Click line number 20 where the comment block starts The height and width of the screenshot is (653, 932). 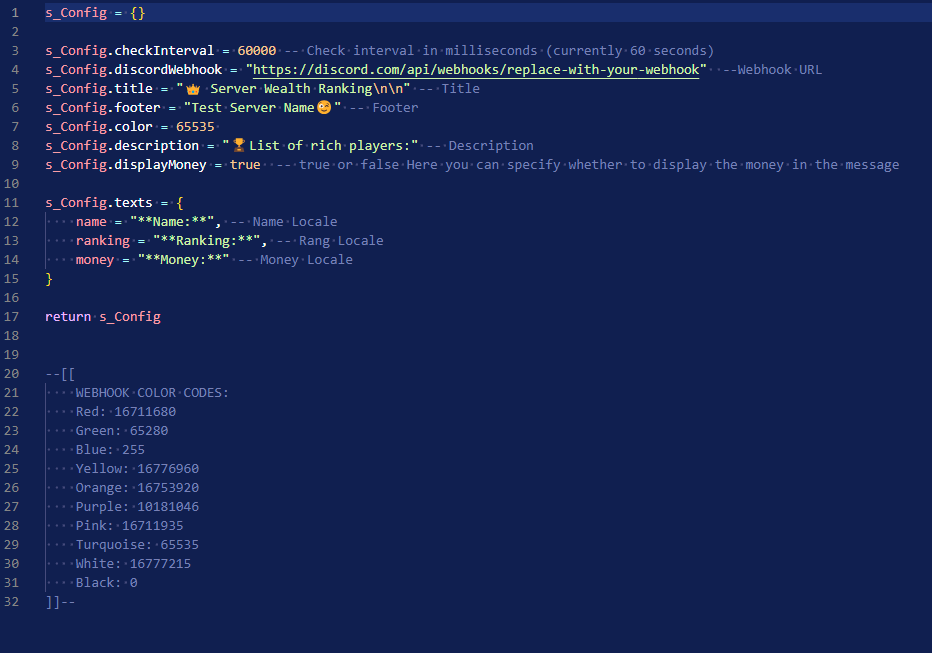pyautogui.click(x=14, y=374)
